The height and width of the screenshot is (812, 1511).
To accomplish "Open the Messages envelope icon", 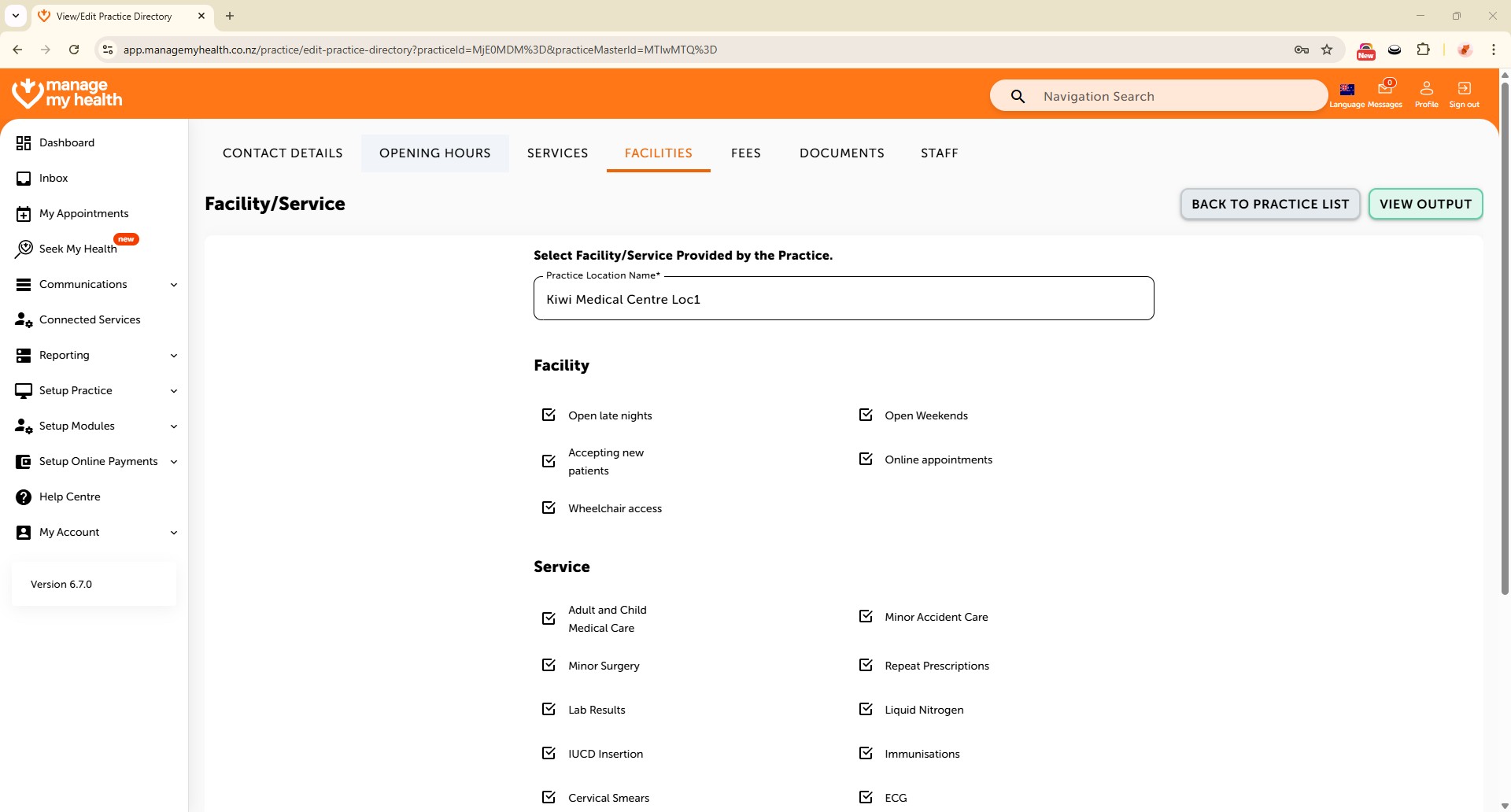I will (1384, 88).
